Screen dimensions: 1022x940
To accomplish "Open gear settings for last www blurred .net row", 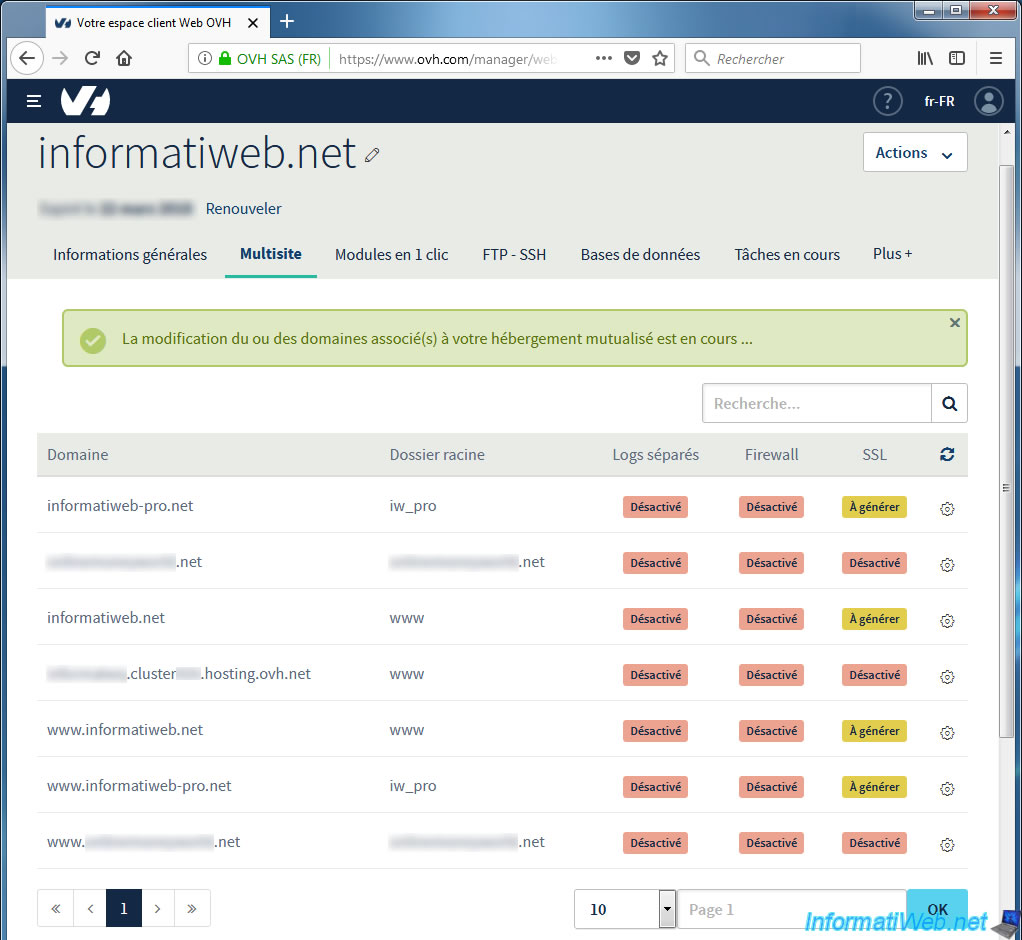I will pos(947,845).
